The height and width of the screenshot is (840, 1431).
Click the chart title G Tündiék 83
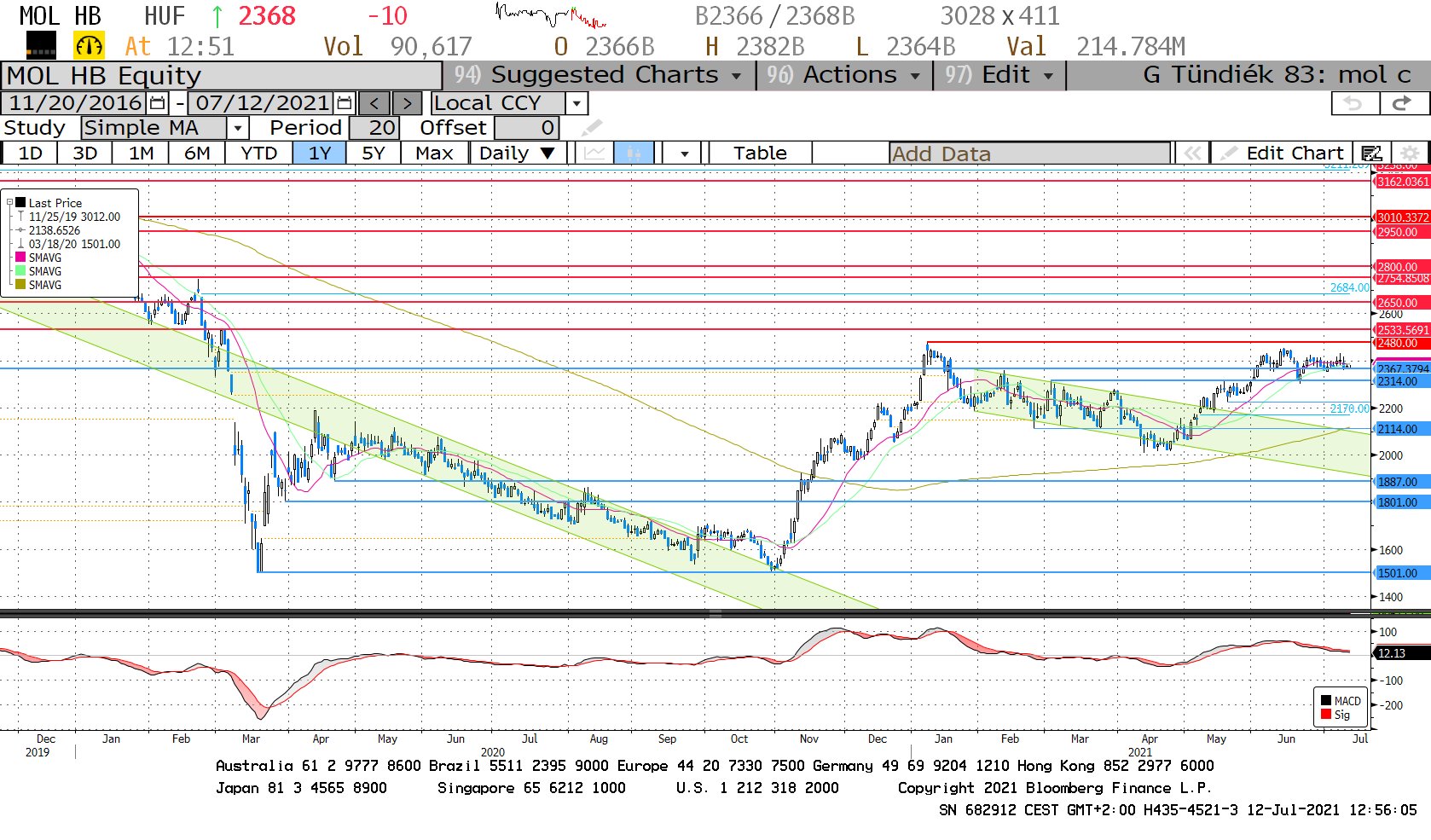click(x=1277, y=75)
